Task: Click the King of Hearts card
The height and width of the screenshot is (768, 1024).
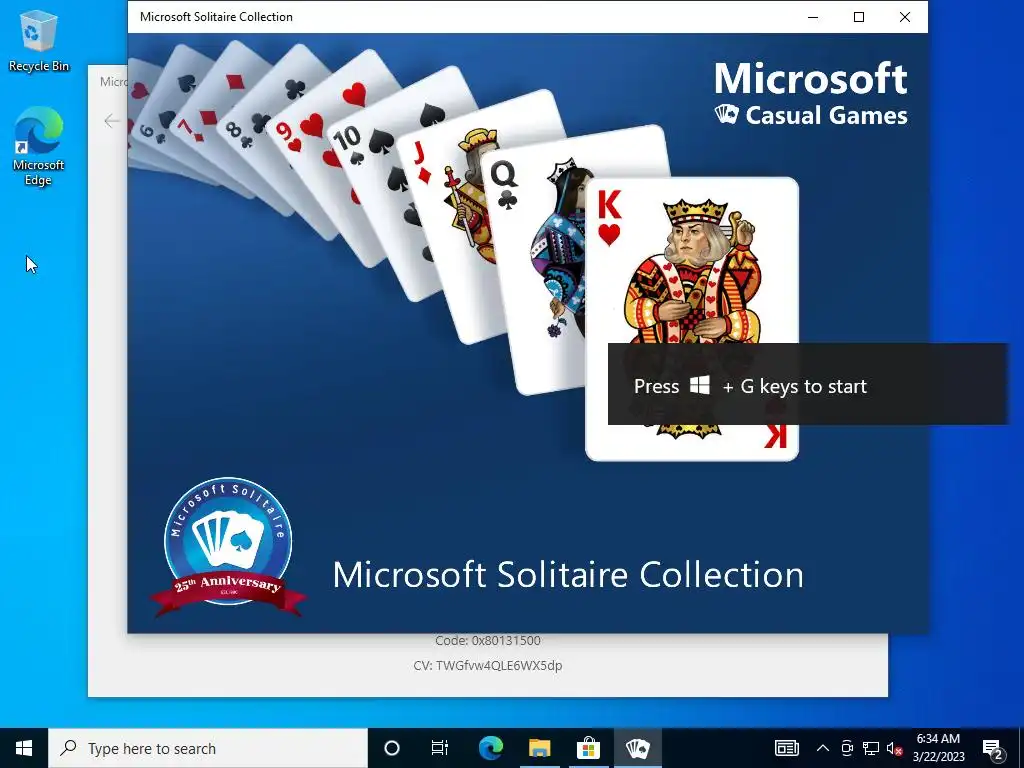Action: [x=692, y=319]
